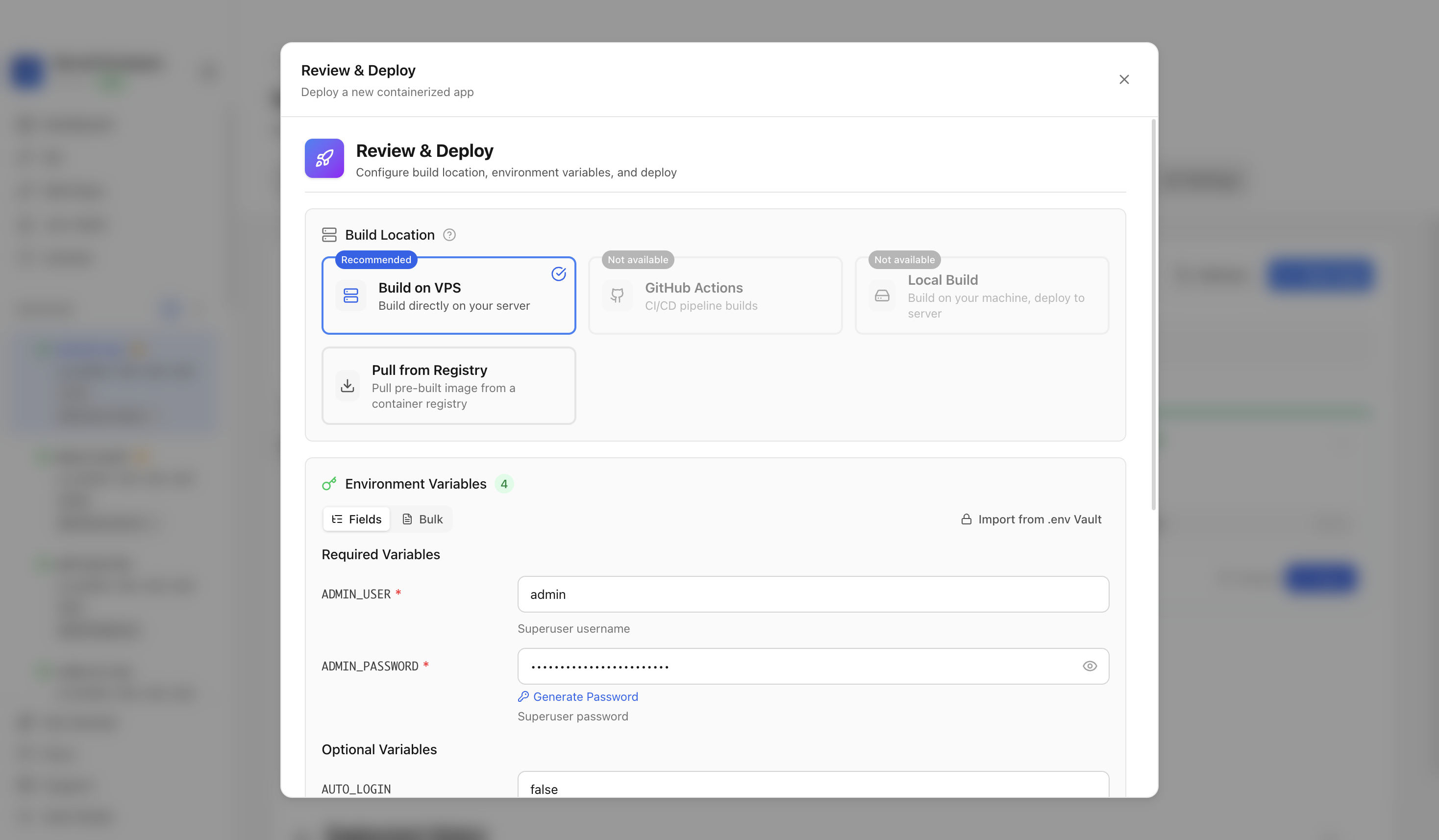This screenshot has width=1439, height=840.
Task: Show the admin password with eye icon
Action: pyautogui.click(x=1089, y=666)
